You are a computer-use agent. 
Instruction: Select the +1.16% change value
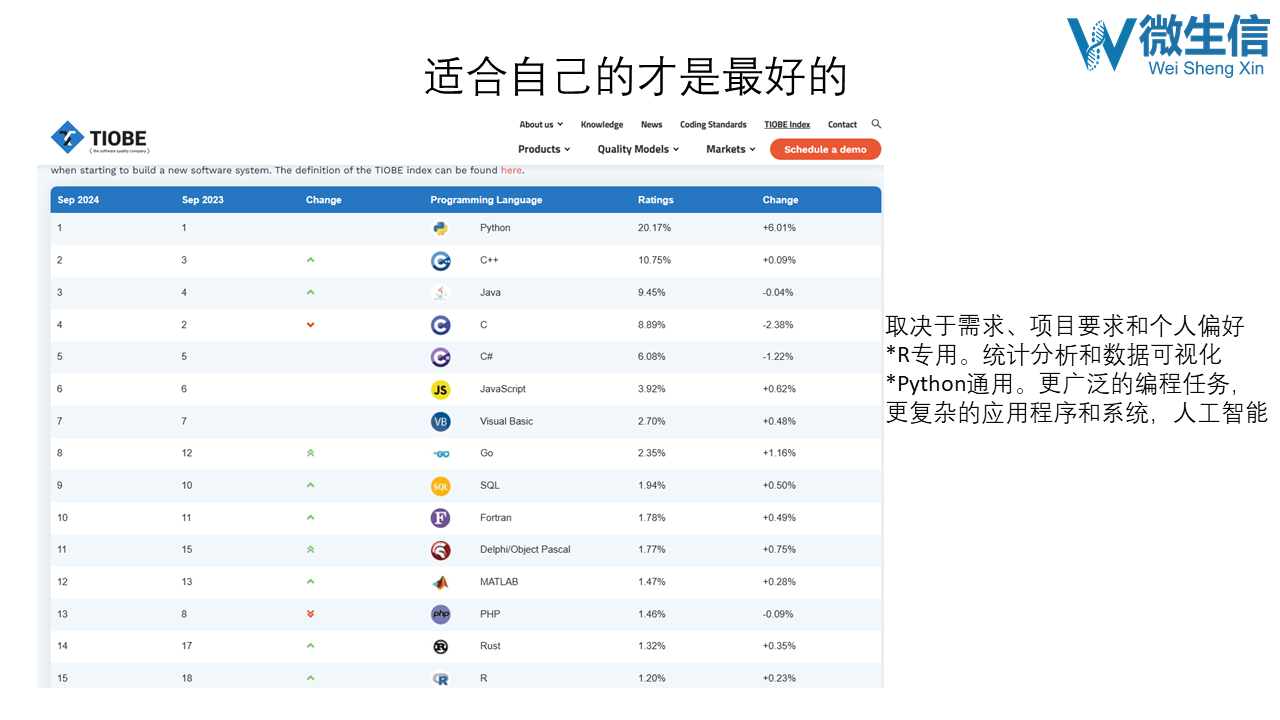779,453
